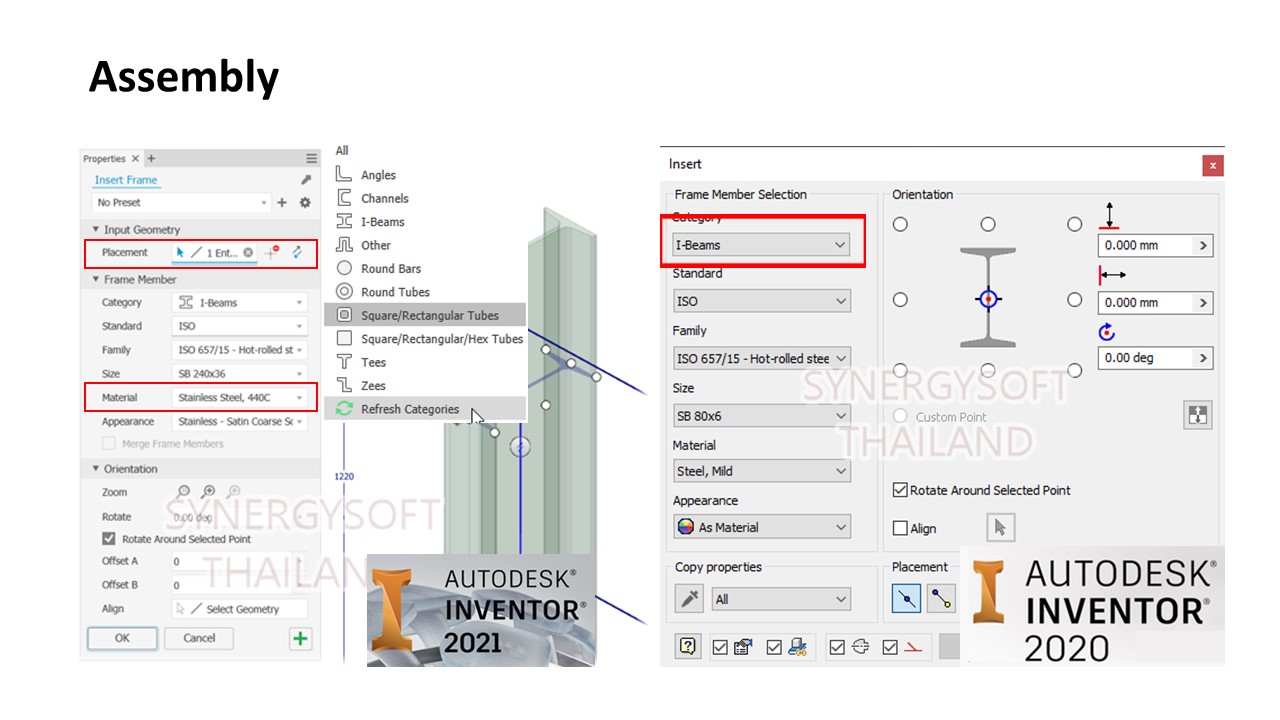The image size is (1280, 720).
Task: Expand the Size dropdown showing SB 240x36
Action: (240, 374)
